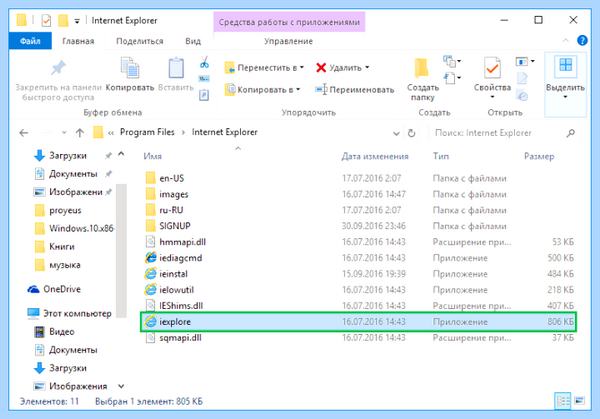Select the ielowutil application icon
The width and height of the screenshot is (600, 419).
[150, 290]
